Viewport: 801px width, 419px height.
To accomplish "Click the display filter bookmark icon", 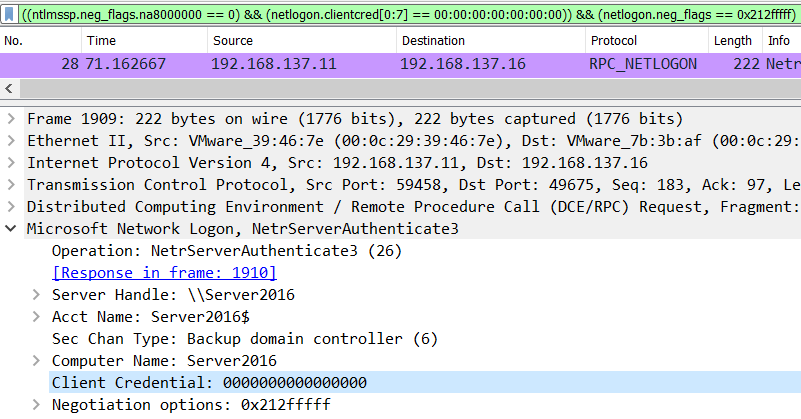I will point(9,14).
